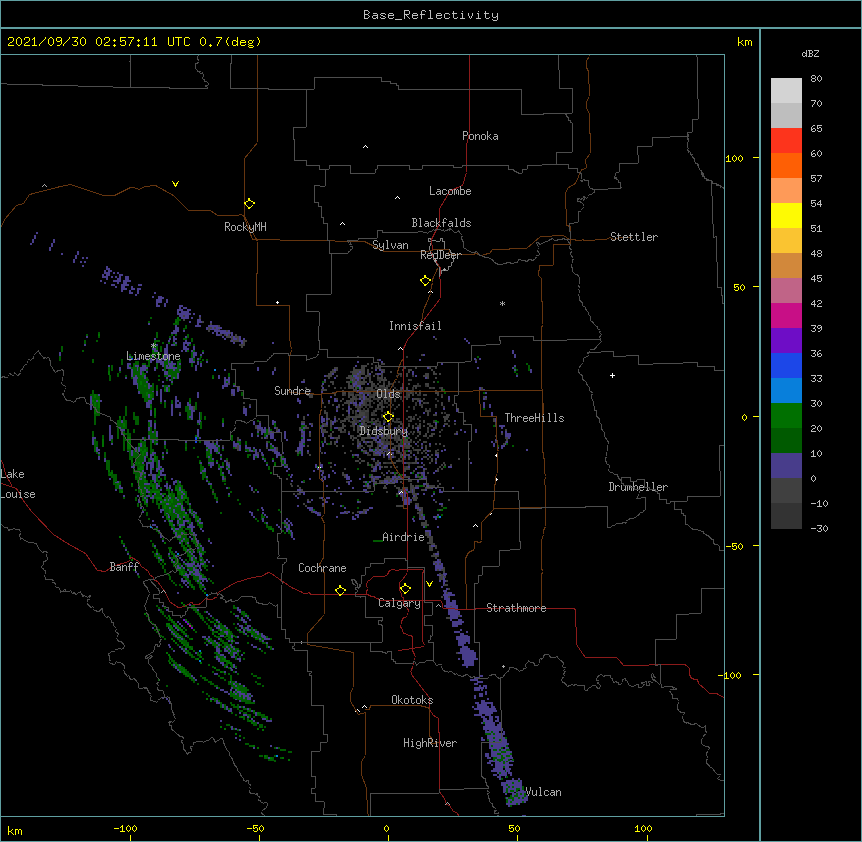Click the Banff town label
The height and width of the screenshot is (842, 862).
pos(124,567)
